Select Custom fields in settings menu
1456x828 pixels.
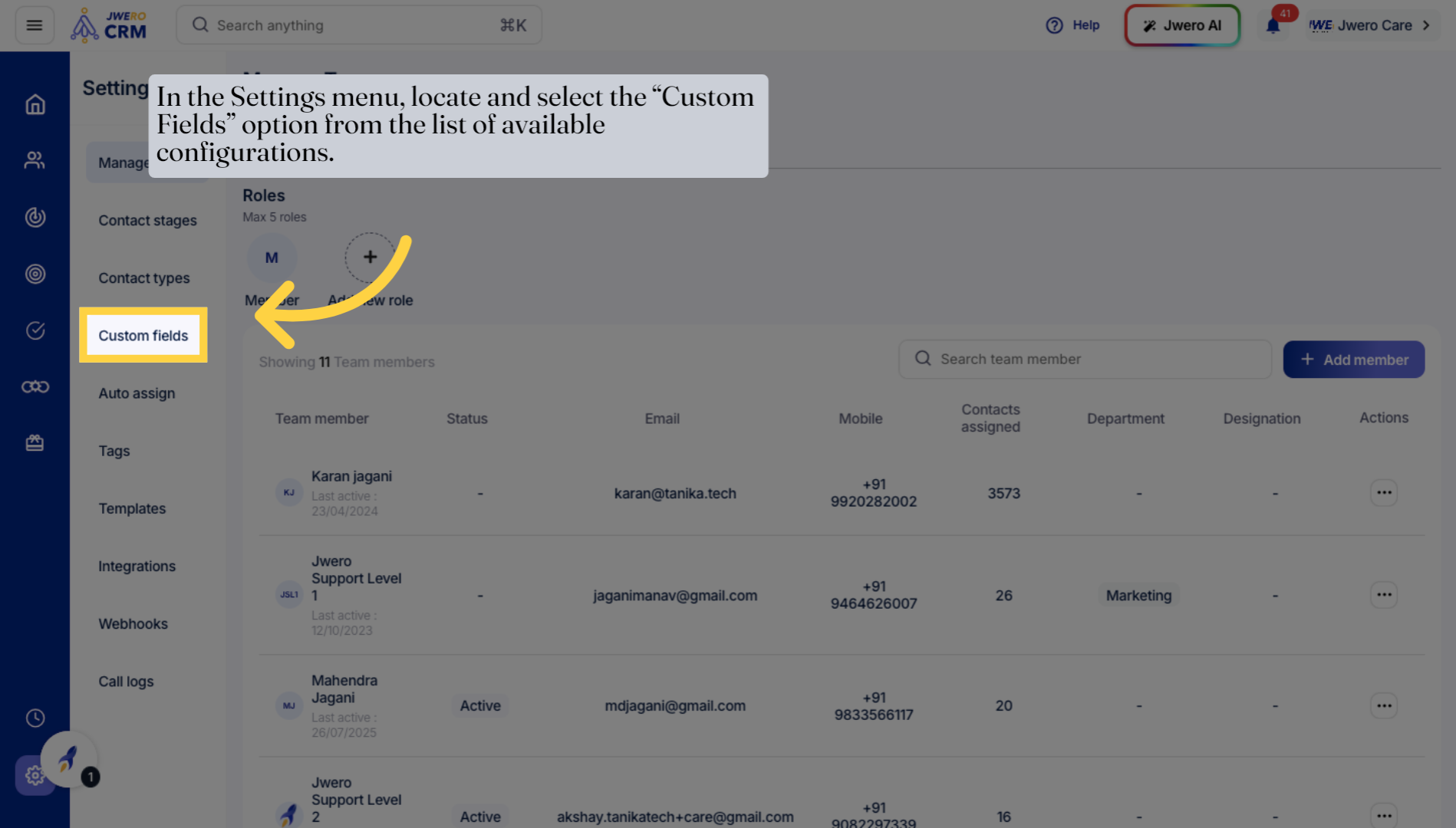coord(143,336)
